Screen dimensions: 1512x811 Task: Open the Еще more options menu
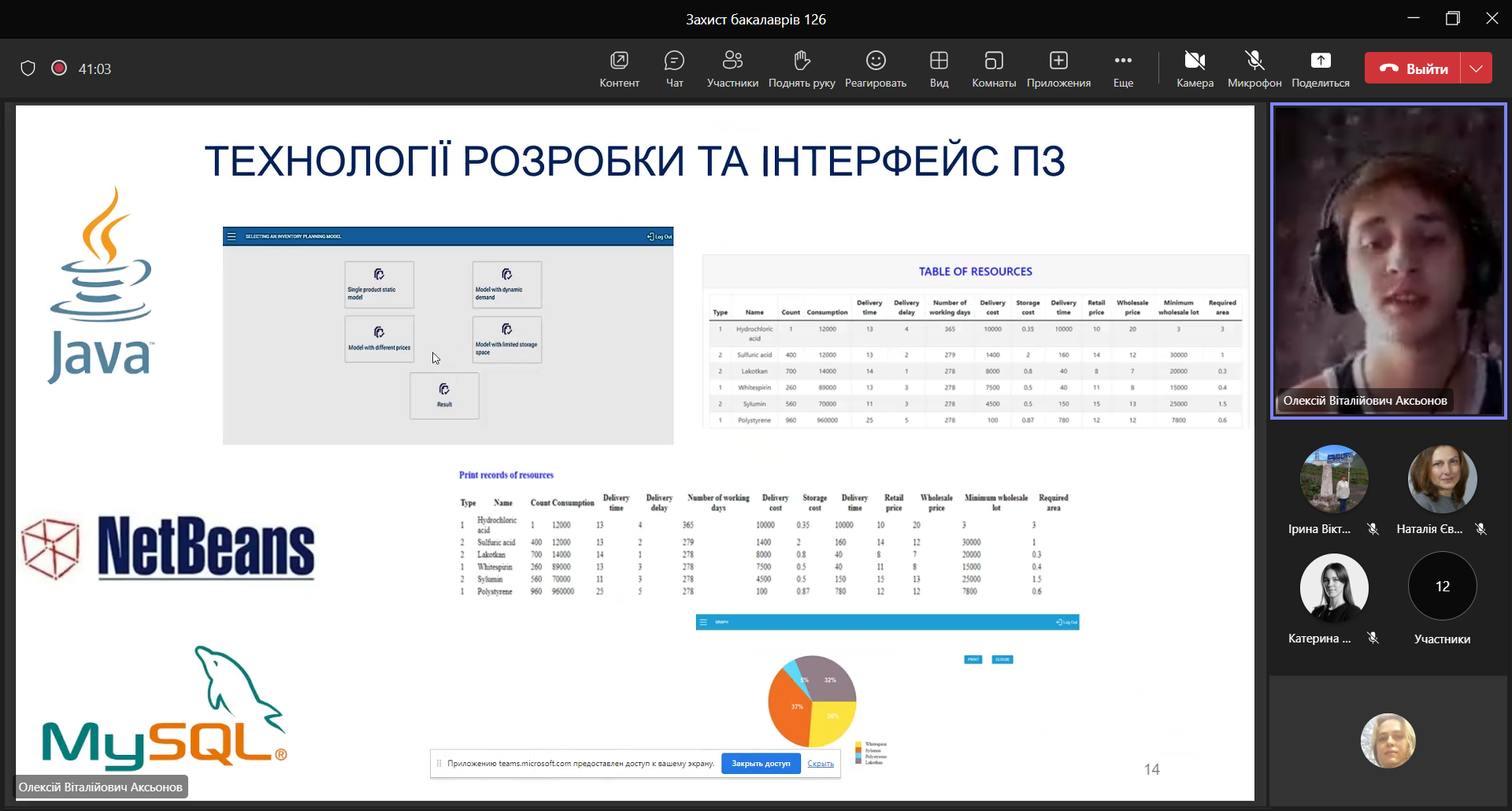1123,69
